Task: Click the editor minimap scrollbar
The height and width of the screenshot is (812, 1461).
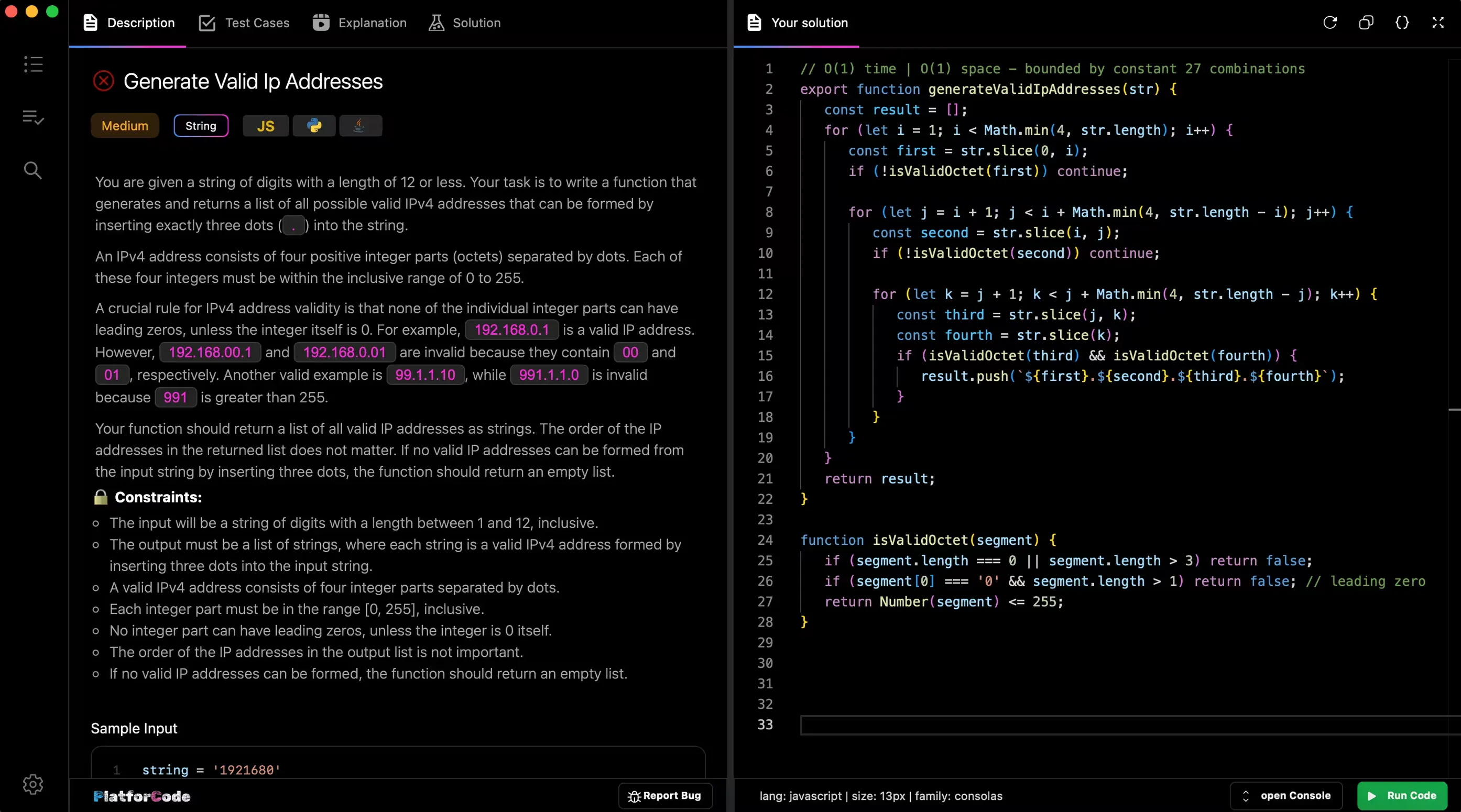Action: [1454, 409]
